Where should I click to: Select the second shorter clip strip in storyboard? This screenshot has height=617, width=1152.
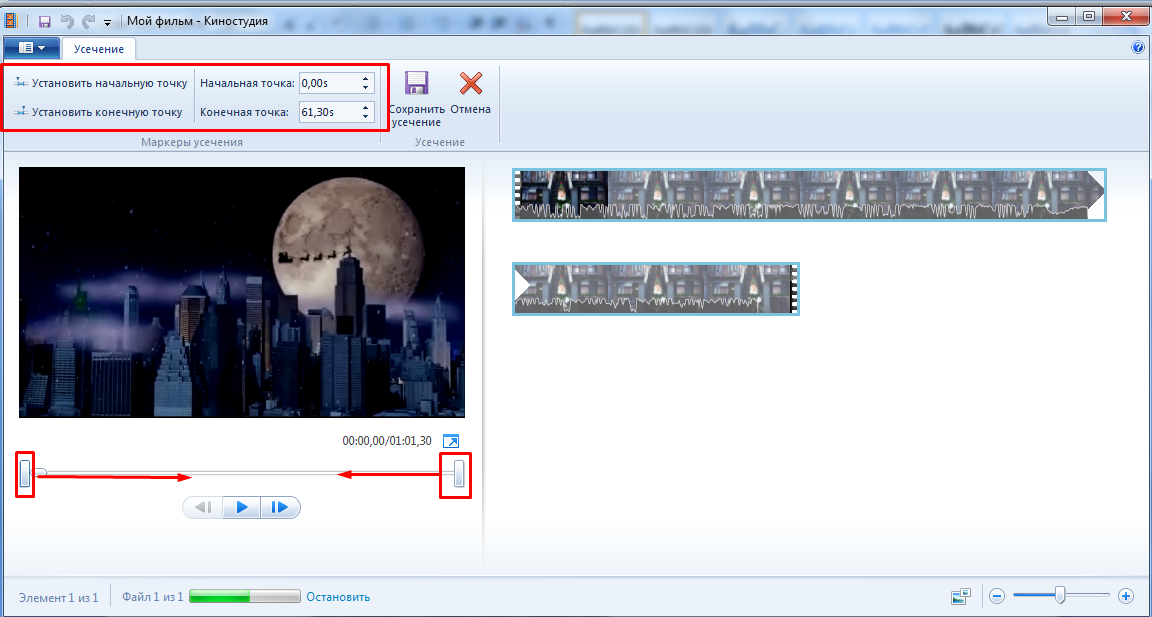(x=655, y=289)
